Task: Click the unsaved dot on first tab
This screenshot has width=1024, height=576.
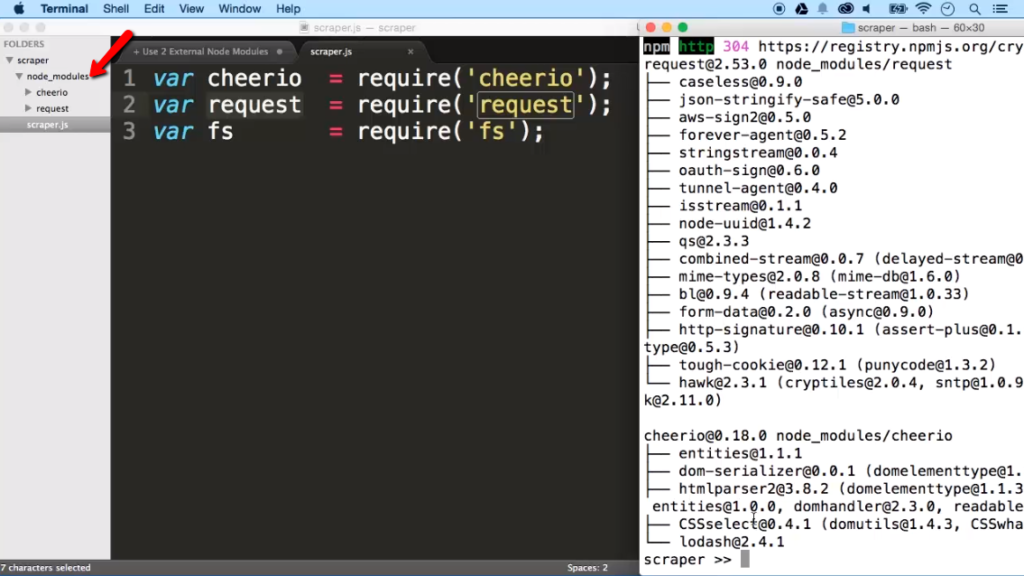Action: 280,52
